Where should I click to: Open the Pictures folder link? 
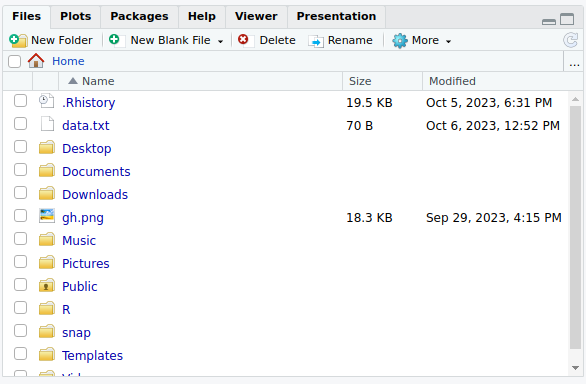pyautogui.click(x=86, y=264)
